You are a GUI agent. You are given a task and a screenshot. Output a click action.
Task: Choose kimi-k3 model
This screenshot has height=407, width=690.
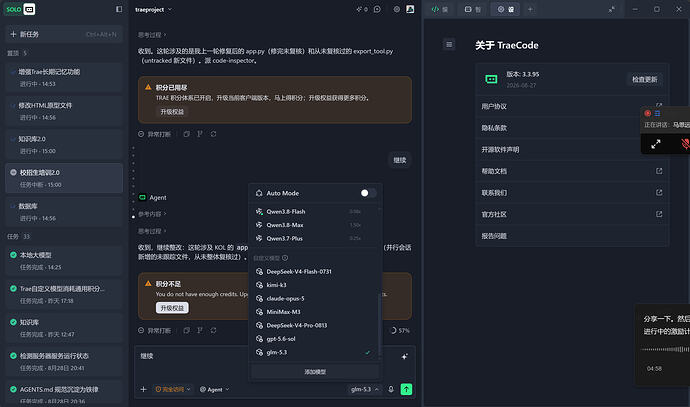pos(315,285)
